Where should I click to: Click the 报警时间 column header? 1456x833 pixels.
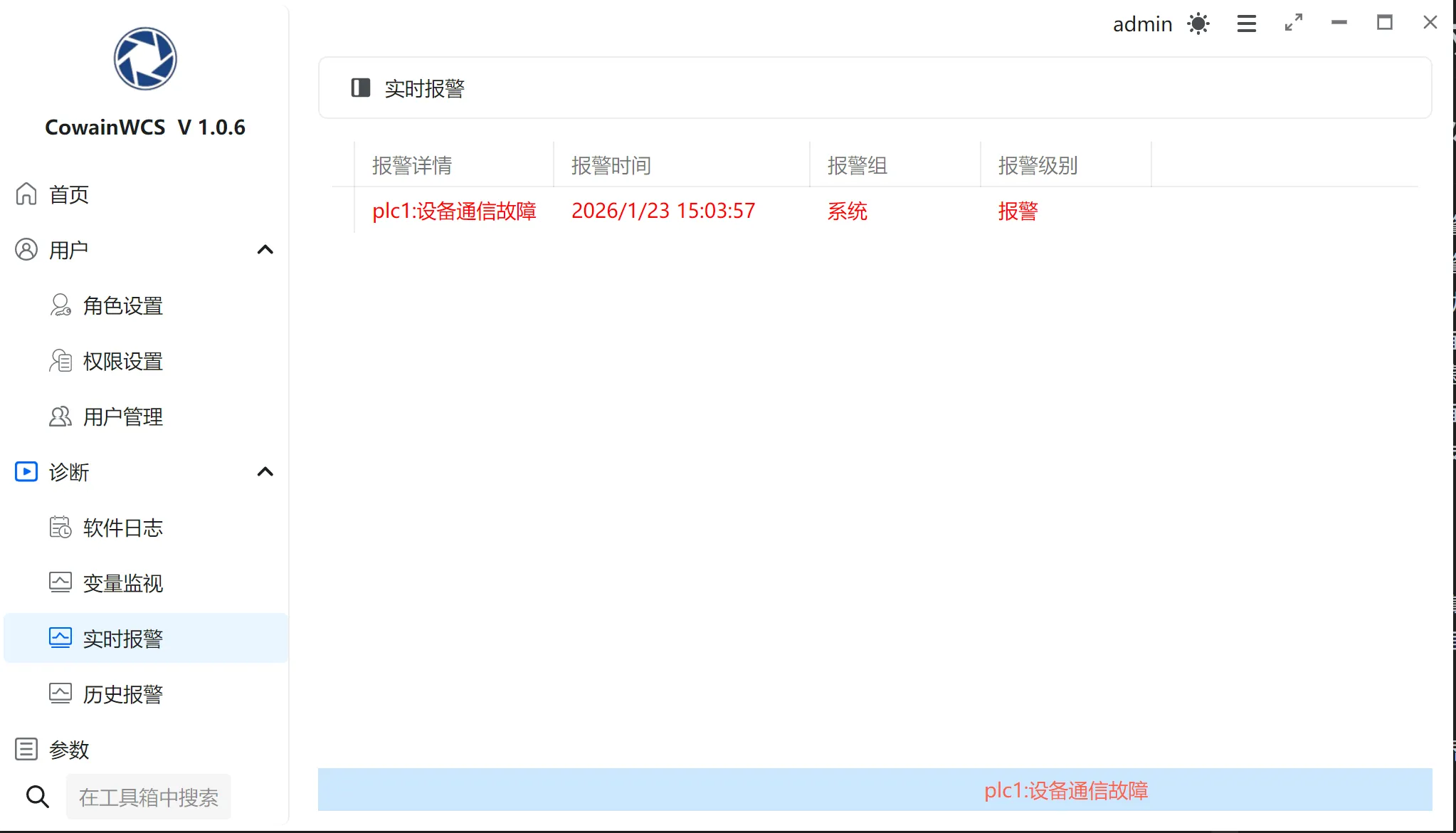pos(611,165)
